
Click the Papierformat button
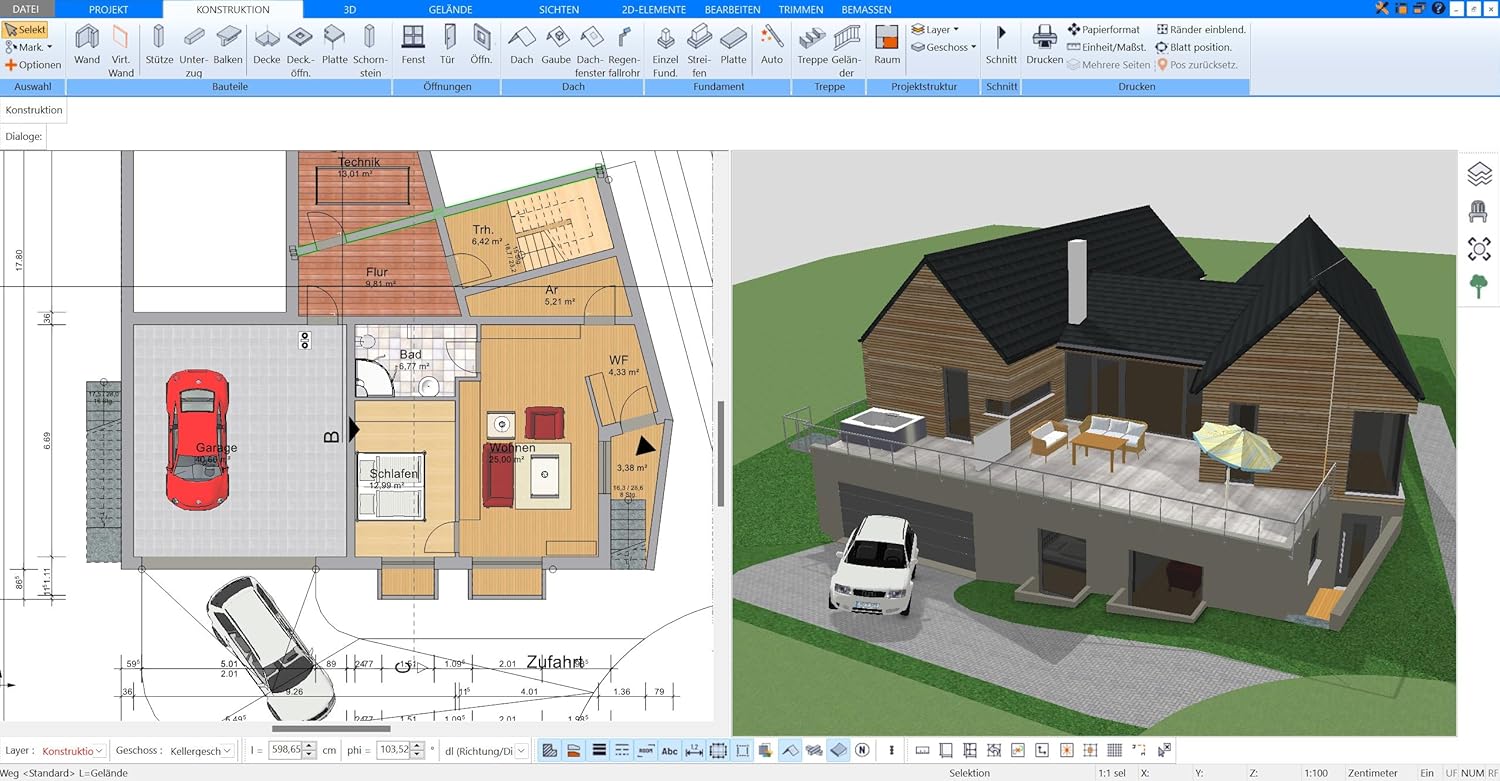coord(1104,30)
